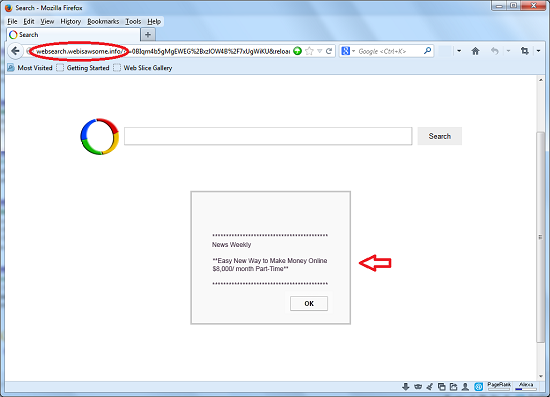Open the Getting Started bookmark

[x=88, y=68]
